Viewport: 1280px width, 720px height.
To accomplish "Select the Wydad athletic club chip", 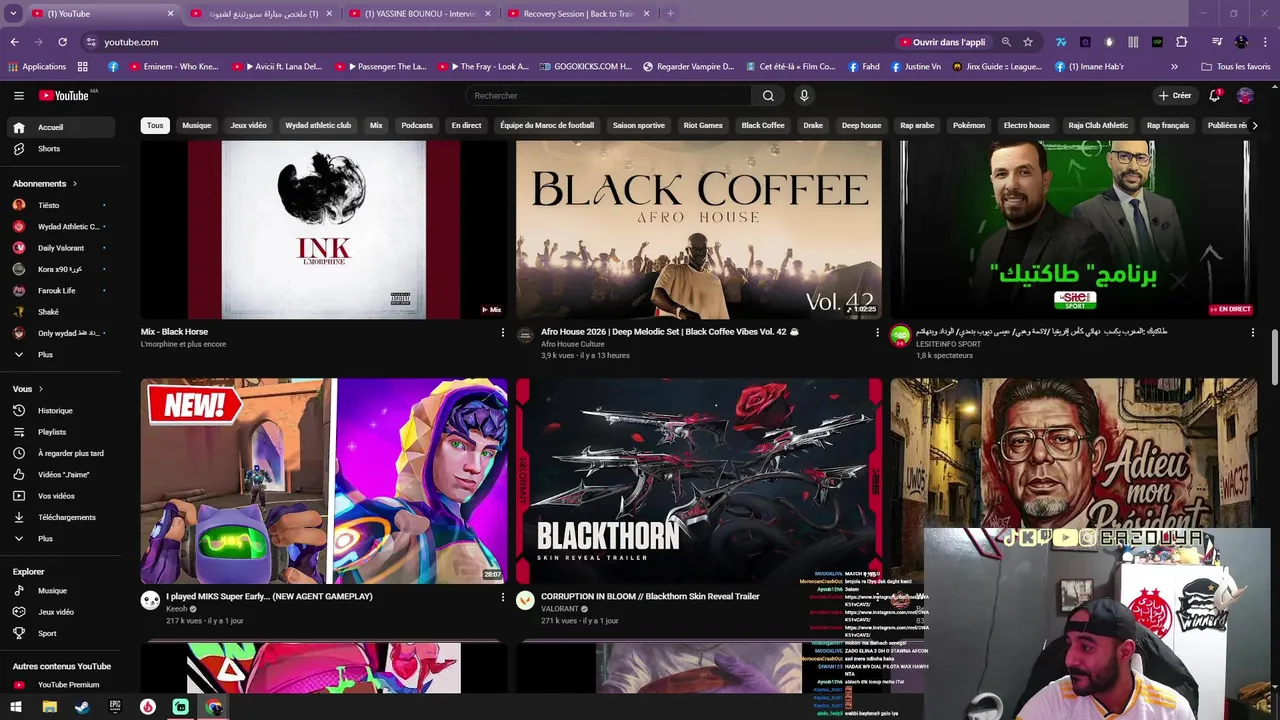I will pyautogui.click(x=318, y=126).
